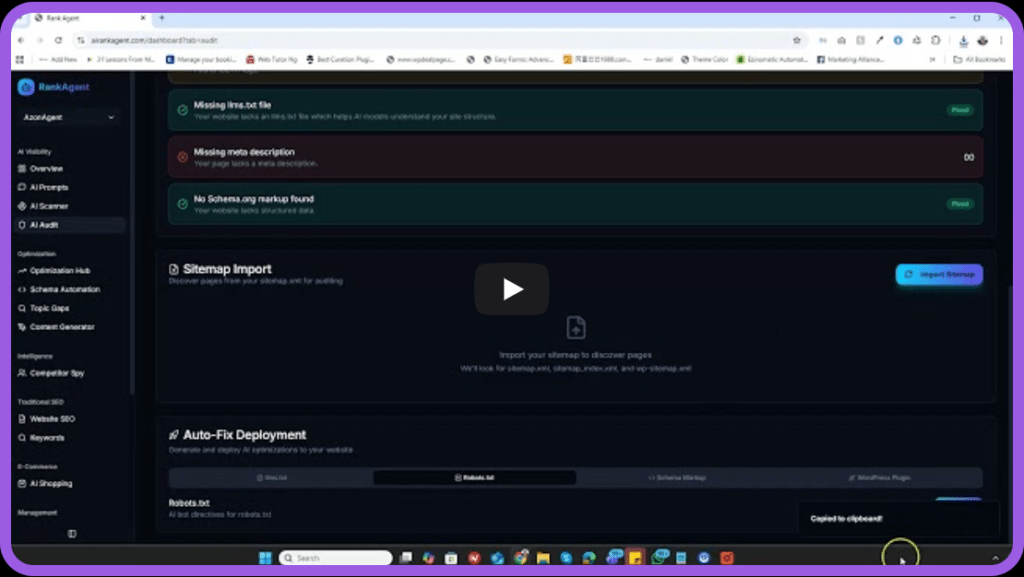This screenshot has width=1024, height=577.
Task: Navigate to Website SEO
Action: coord(52,419)
